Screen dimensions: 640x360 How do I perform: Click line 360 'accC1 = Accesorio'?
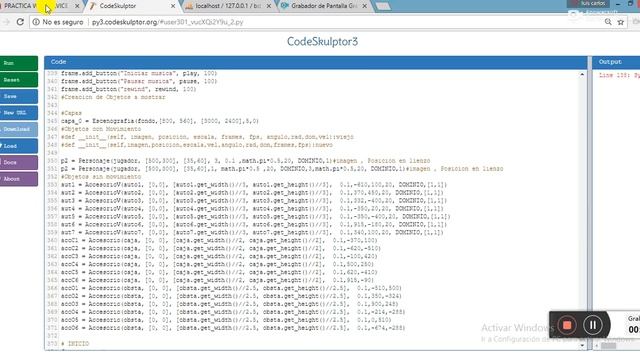coord(219,240)
